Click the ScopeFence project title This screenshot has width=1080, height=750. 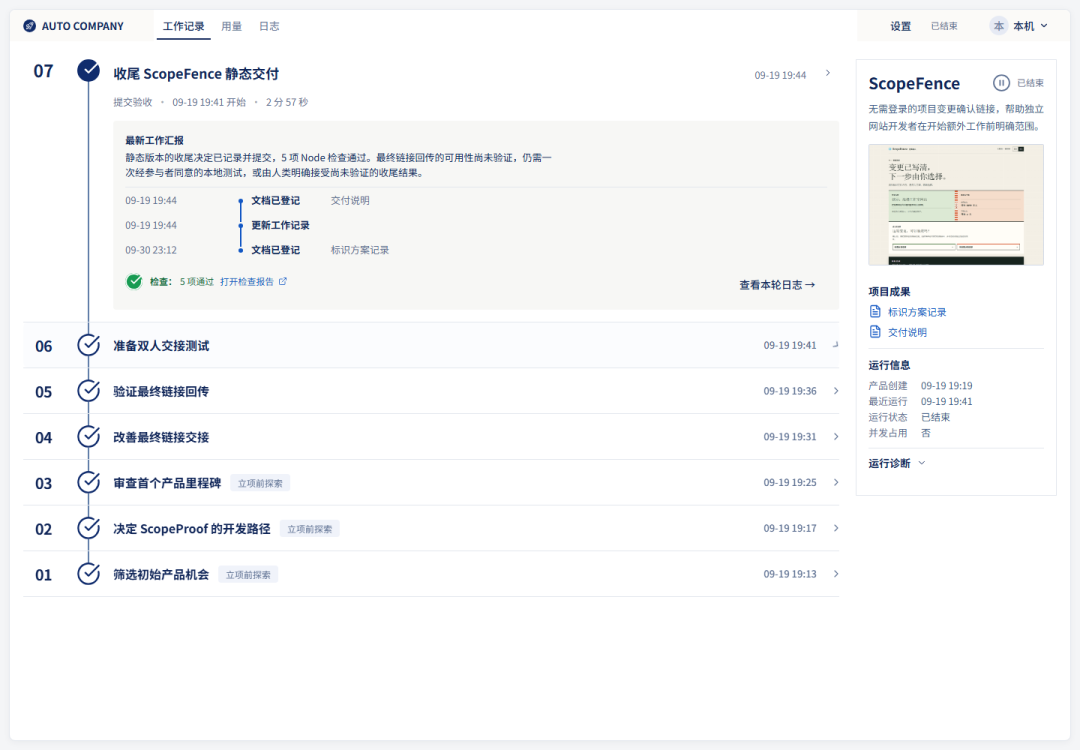pyautogui.click(x=914, y=83)
